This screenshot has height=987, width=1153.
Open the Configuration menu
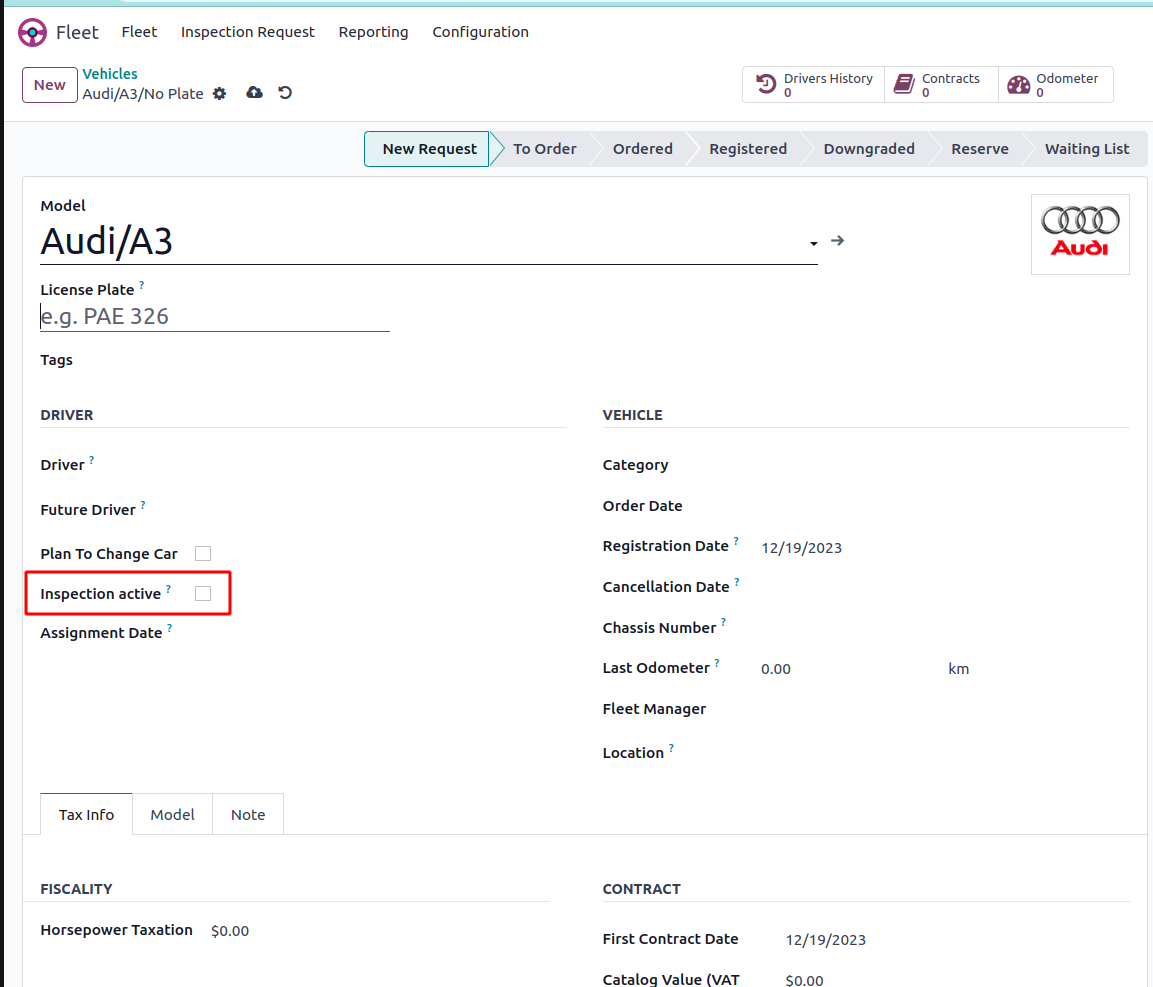(480, 32)
